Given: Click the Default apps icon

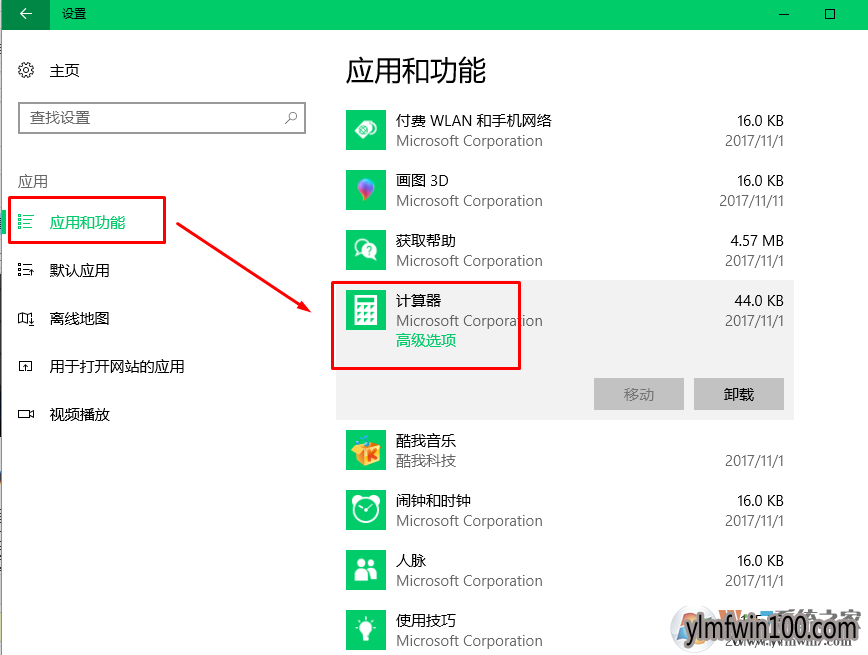Looking at the screenshot, I should click(25, 270).
